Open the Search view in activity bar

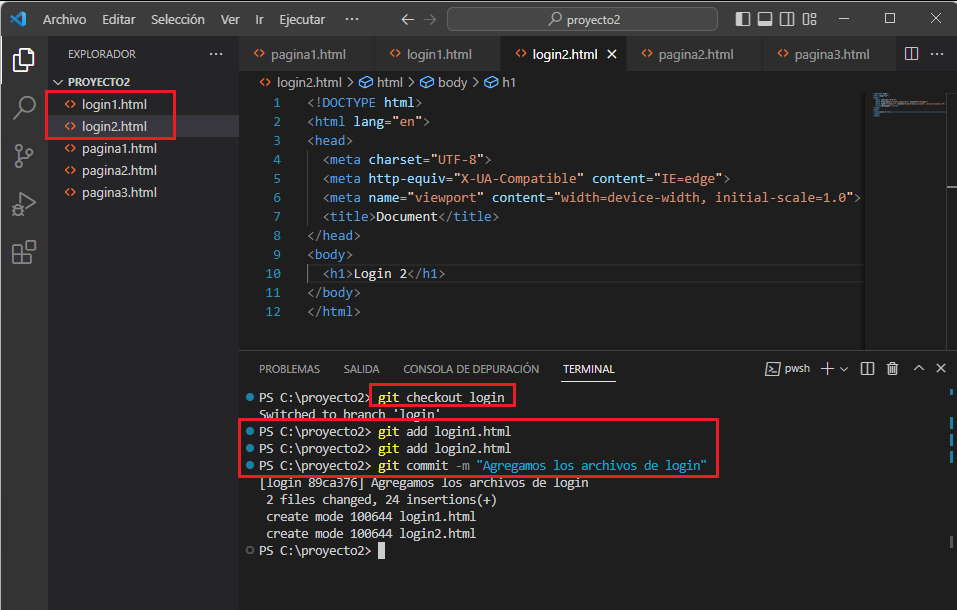click(24, 107)
